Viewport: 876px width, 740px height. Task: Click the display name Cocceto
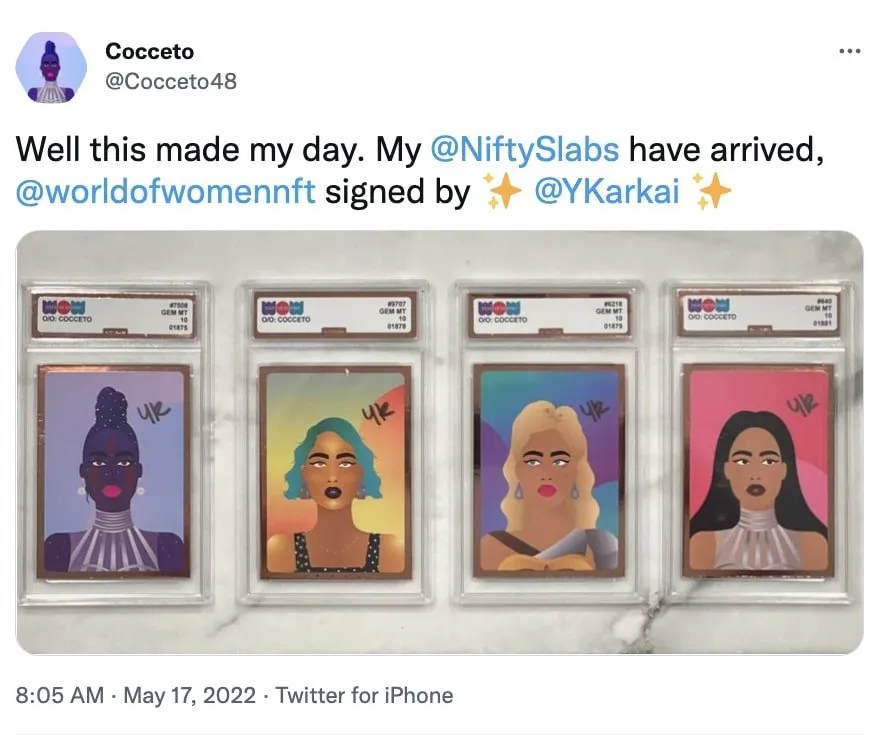coord(149,51)
